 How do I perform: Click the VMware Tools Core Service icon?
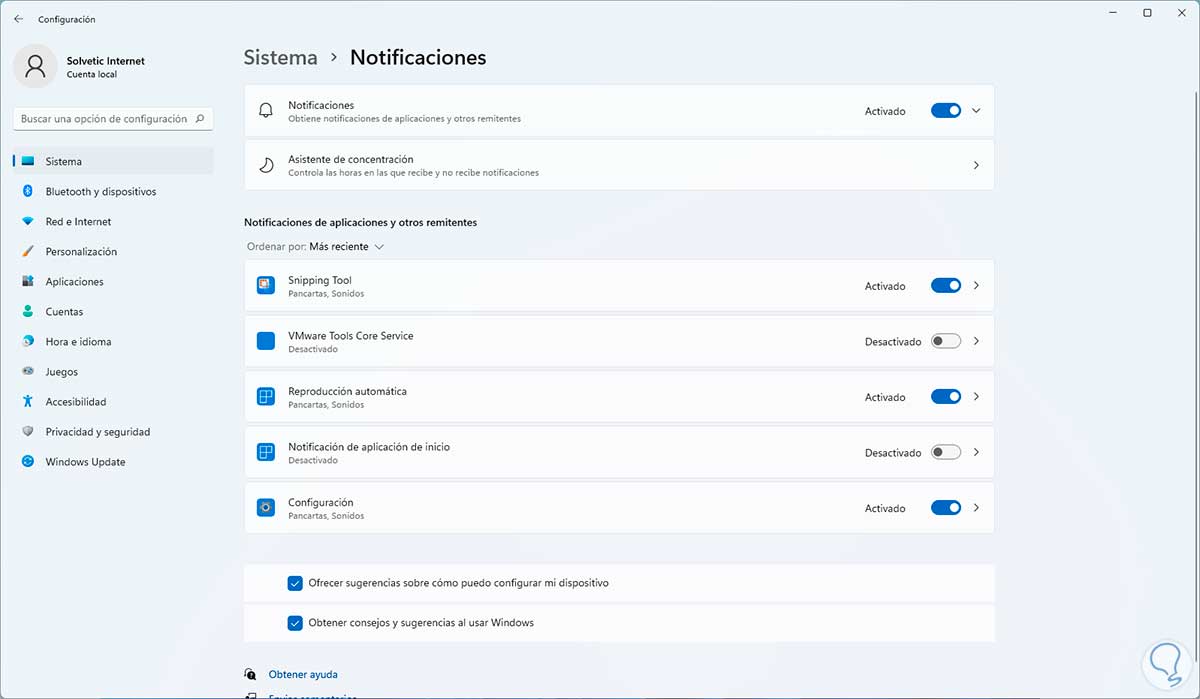click(266, 341)
